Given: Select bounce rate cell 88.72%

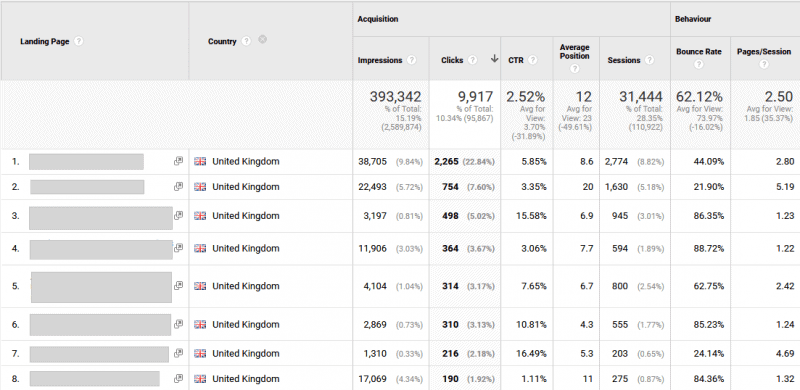Looking at the screenshot, I should point(708,248).
